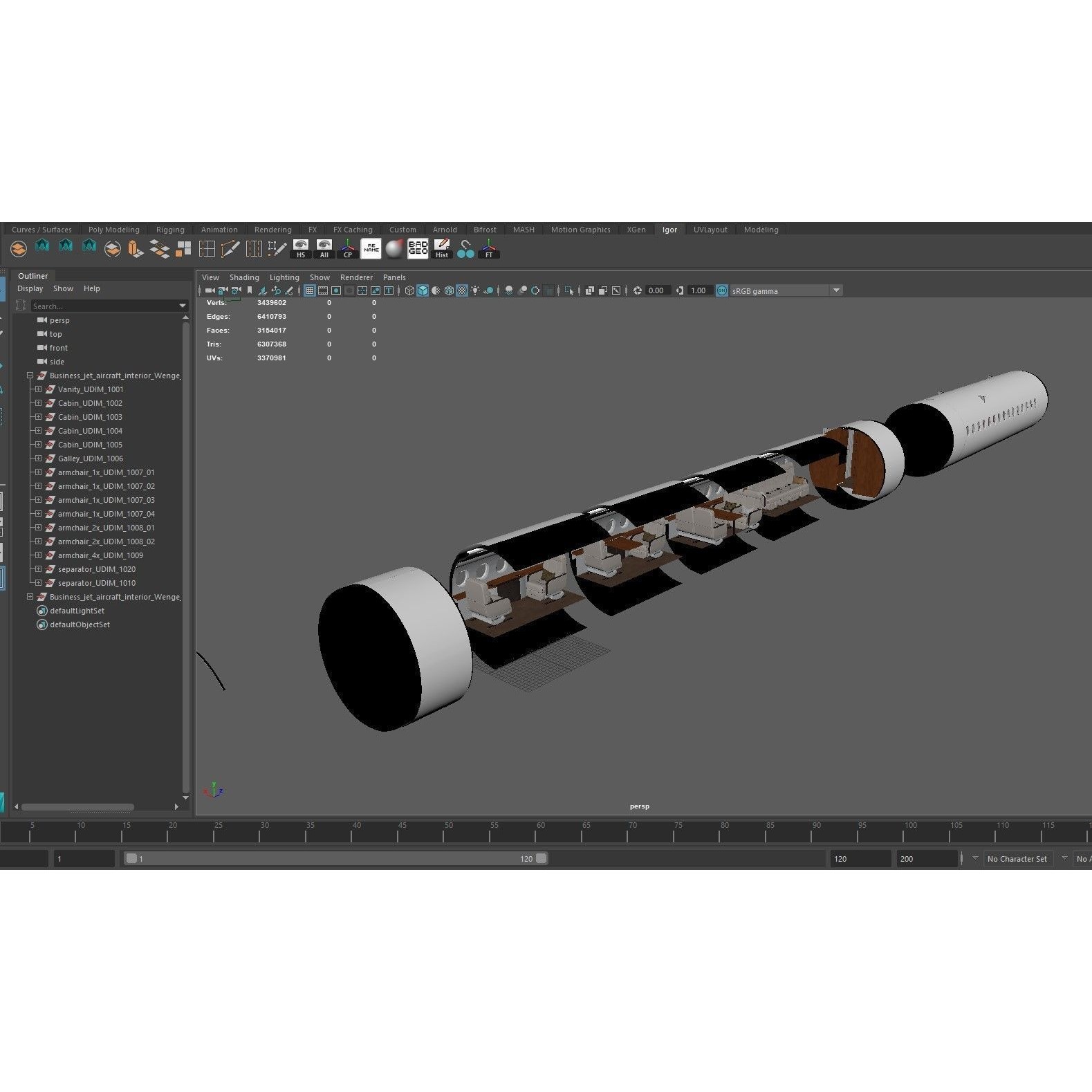Open the Outliner search options dropdown arrow

coord(183,306)
